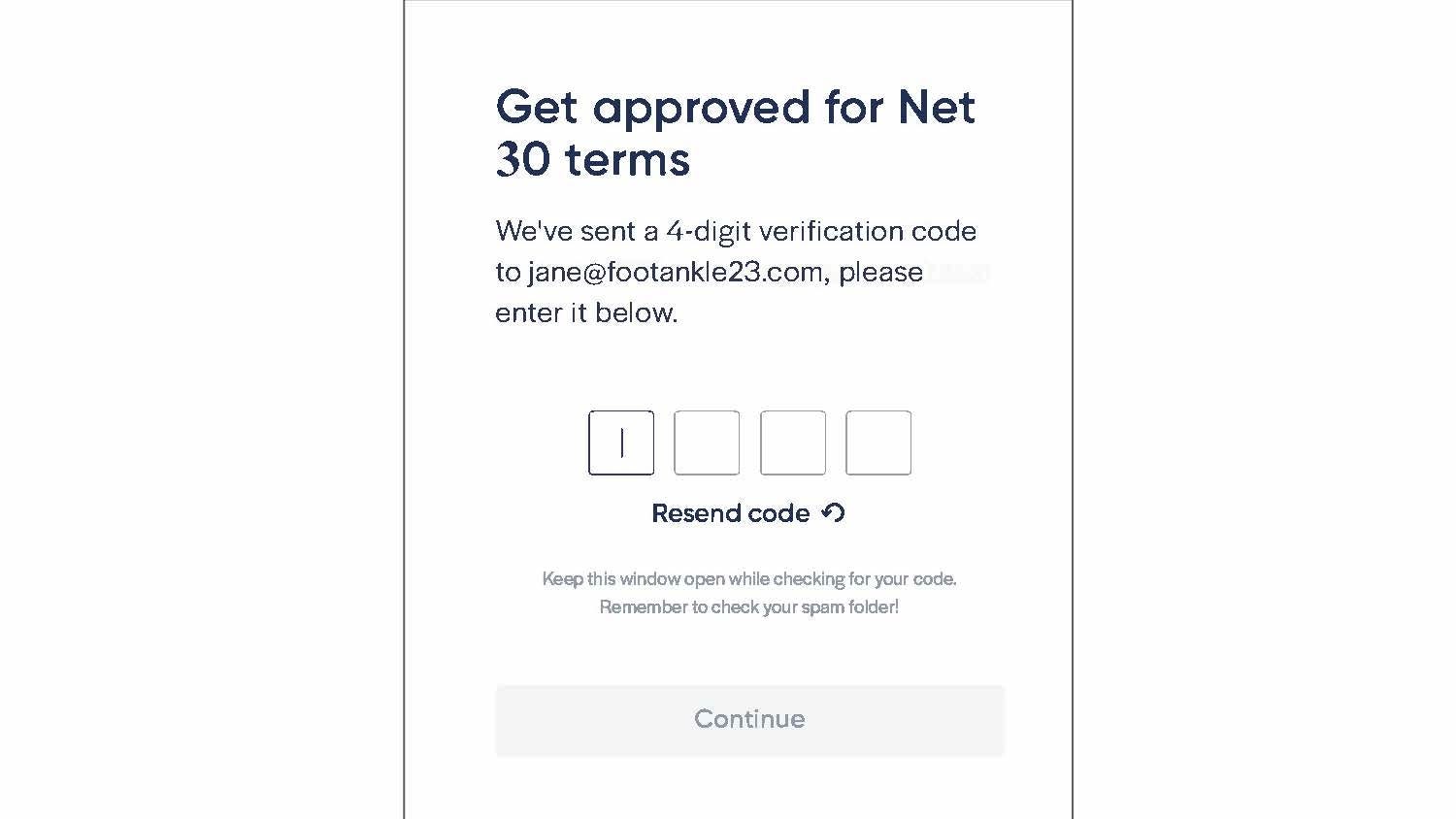The image size is (1456, 819).
Task: Click the "30 terms" heading line
Action: 593,159
